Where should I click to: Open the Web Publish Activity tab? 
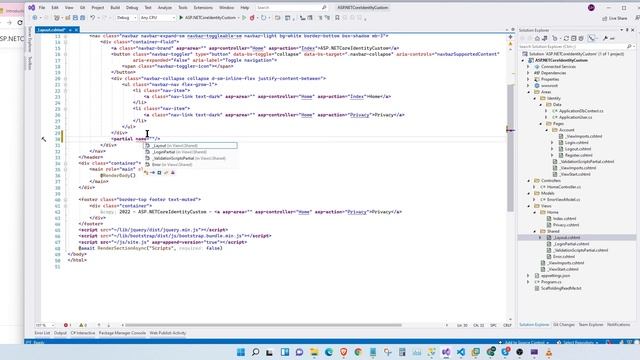pyautogui.click(x=167, y=333)
